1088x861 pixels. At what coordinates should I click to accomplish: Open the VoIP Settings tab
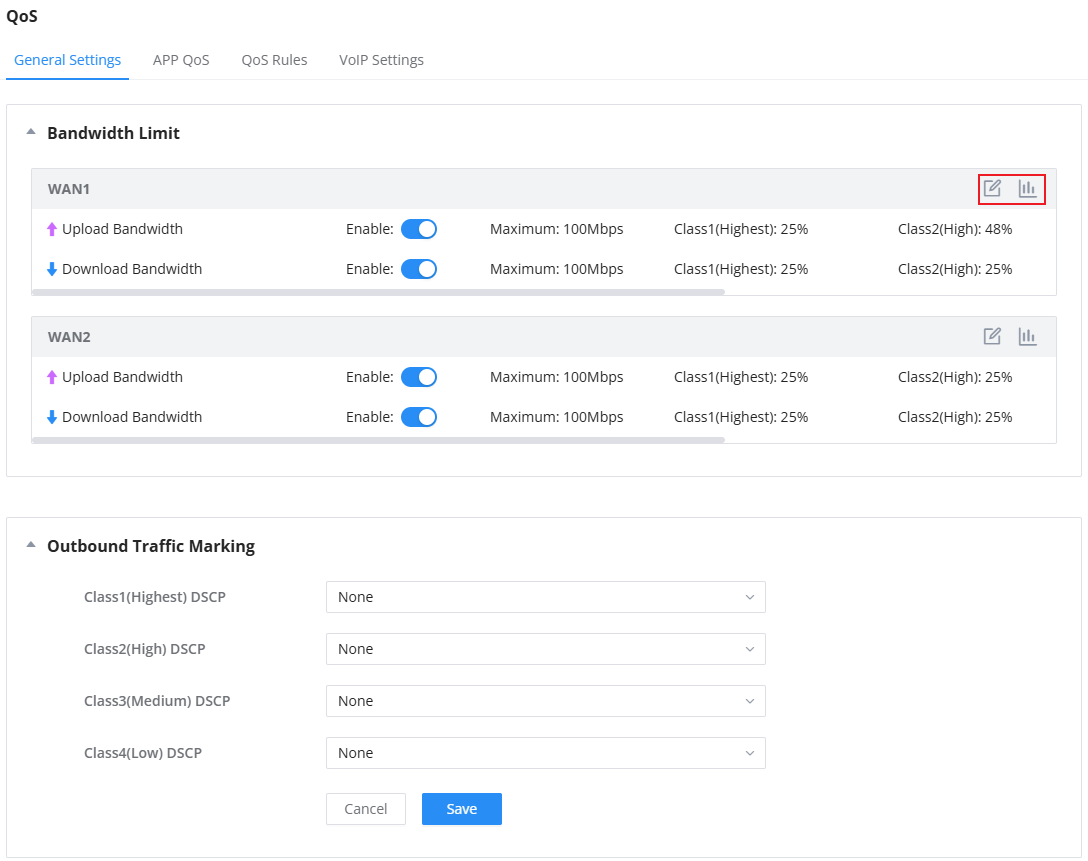coord(381,60)
